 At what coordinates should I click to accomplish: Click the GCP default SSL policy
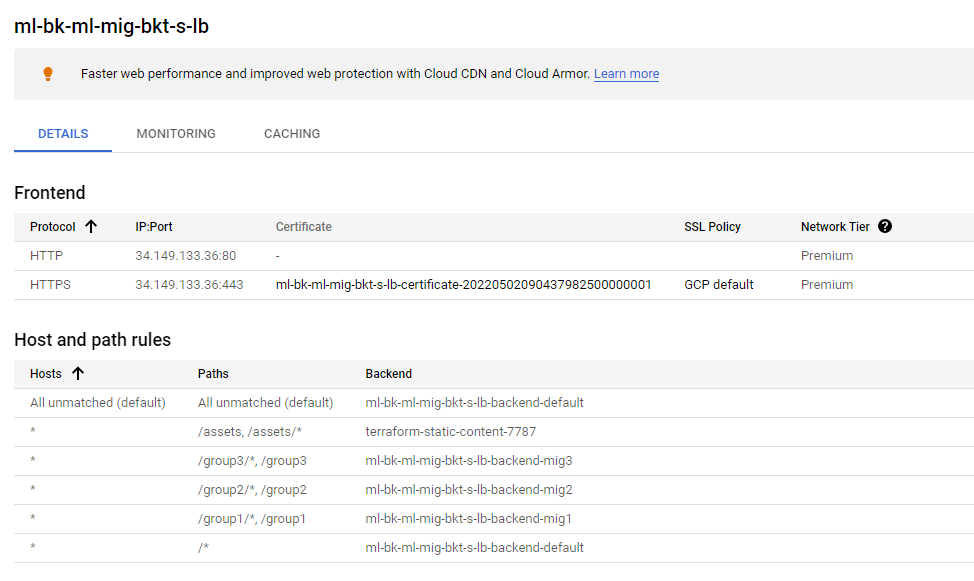click(718, 285)
